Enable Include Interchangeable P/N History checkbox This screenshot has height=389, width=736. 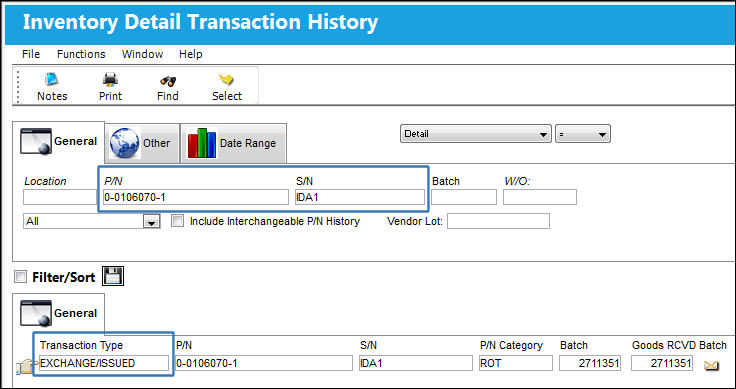[177, 221]
